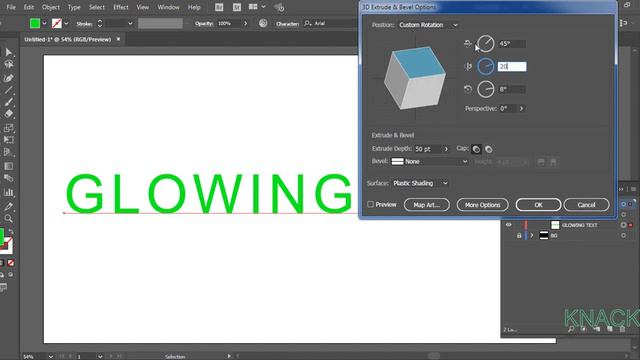Click target circle of GLOWING TEXT layer
640x360 pixels.
[623, 225]
